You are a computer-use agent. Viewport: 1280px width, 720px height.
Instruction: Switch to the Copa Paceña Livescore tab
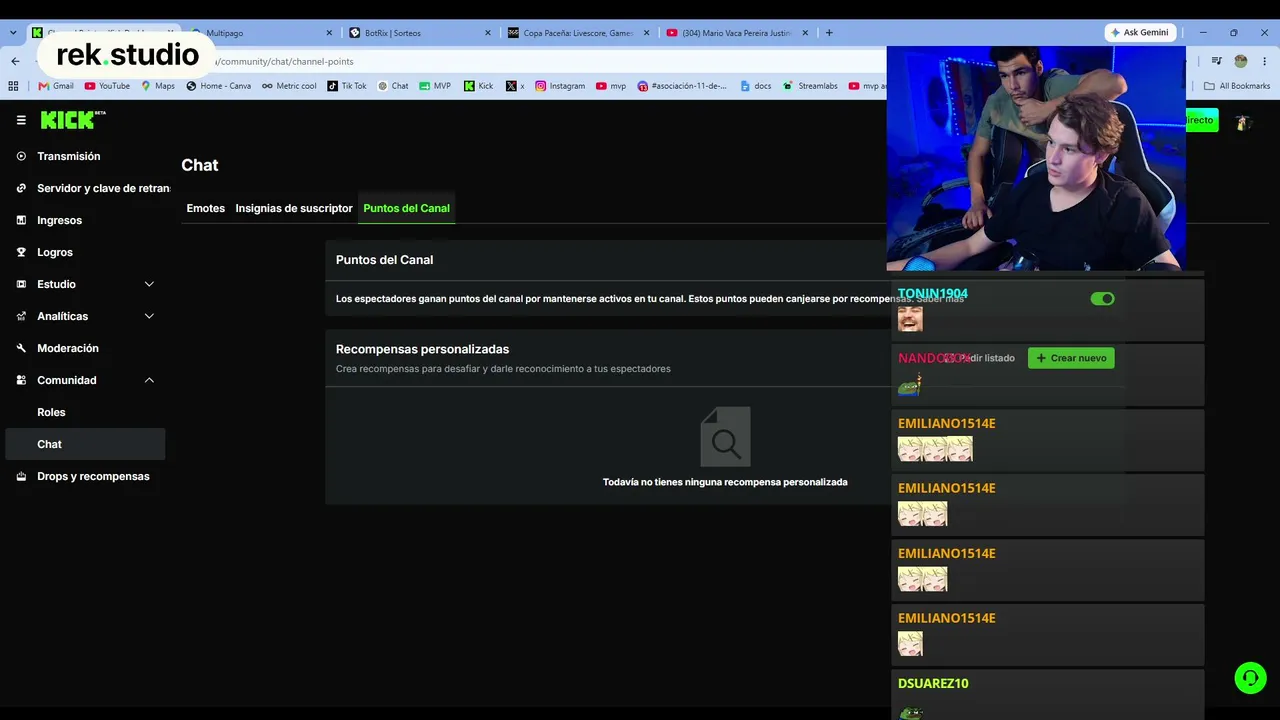pos(579,33)
